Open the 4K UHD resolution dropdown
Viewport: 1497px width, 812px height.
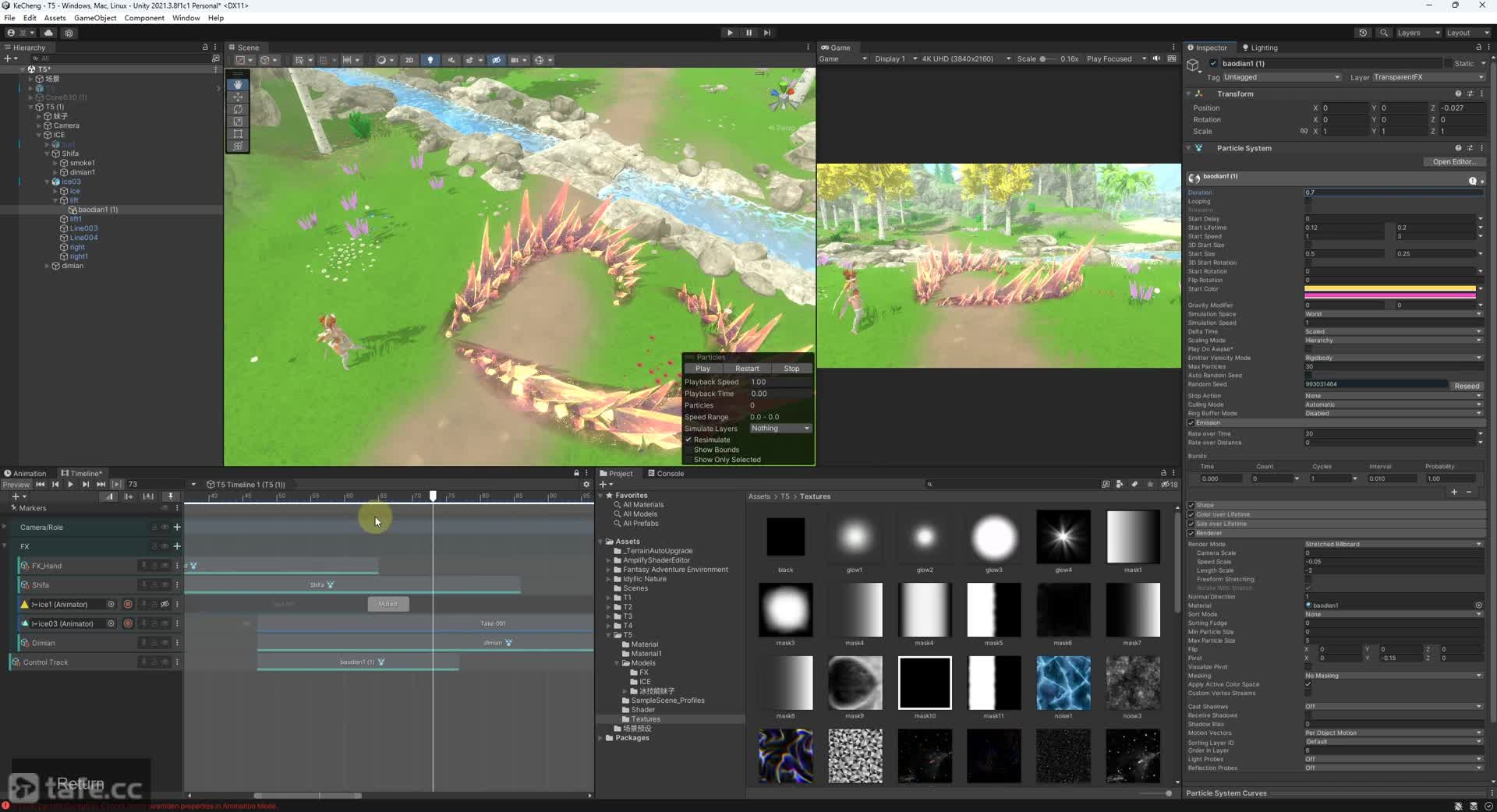(x=965, y=59)
